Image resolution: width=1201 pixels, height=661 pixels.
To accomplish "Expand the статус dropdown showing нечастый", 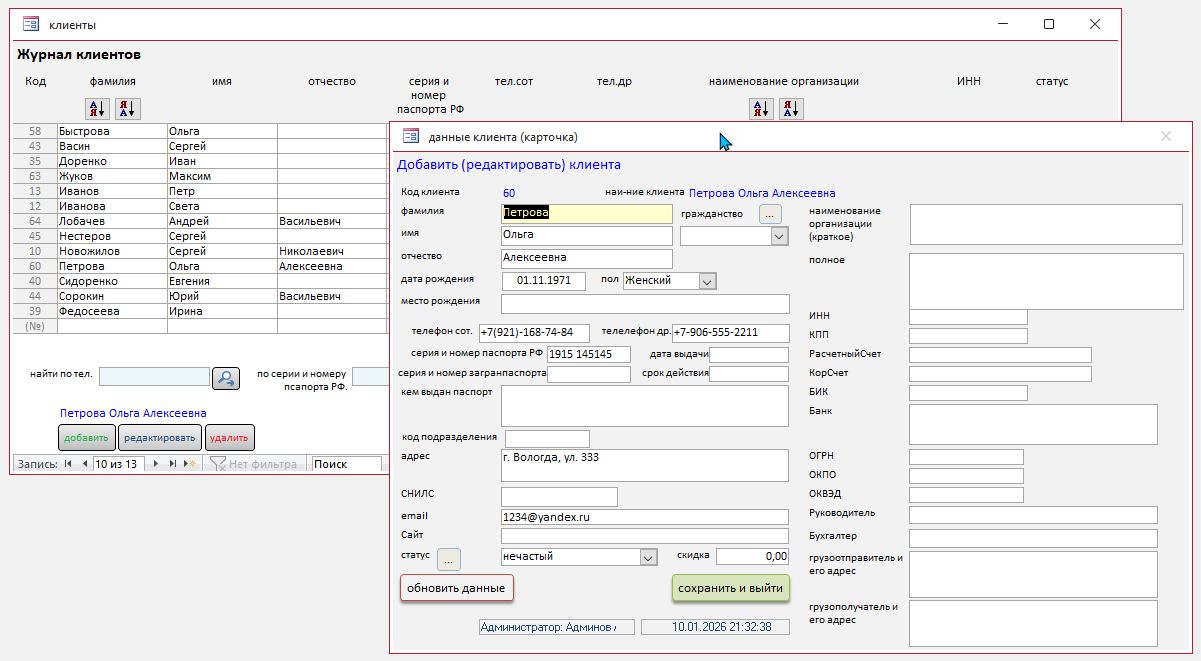I will (x=647, y=557).
